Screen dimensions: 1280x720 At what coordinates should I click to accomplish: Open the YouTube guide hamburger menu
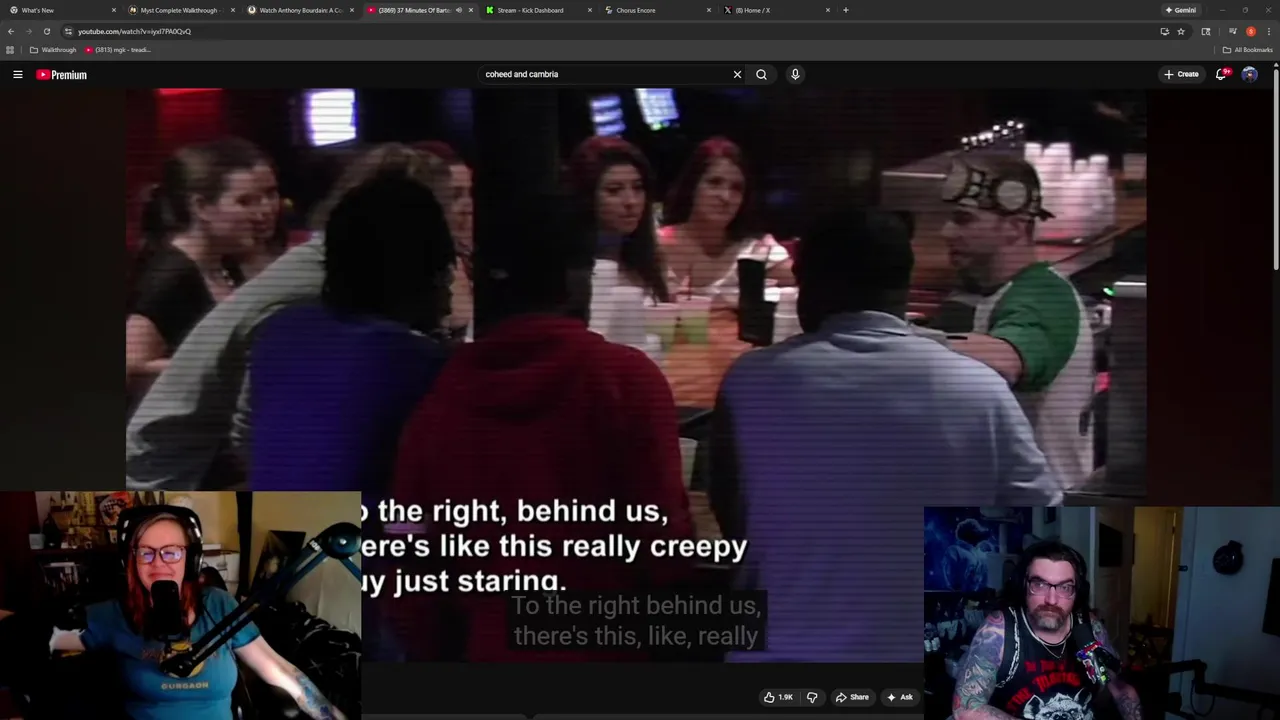click(17, 74)
